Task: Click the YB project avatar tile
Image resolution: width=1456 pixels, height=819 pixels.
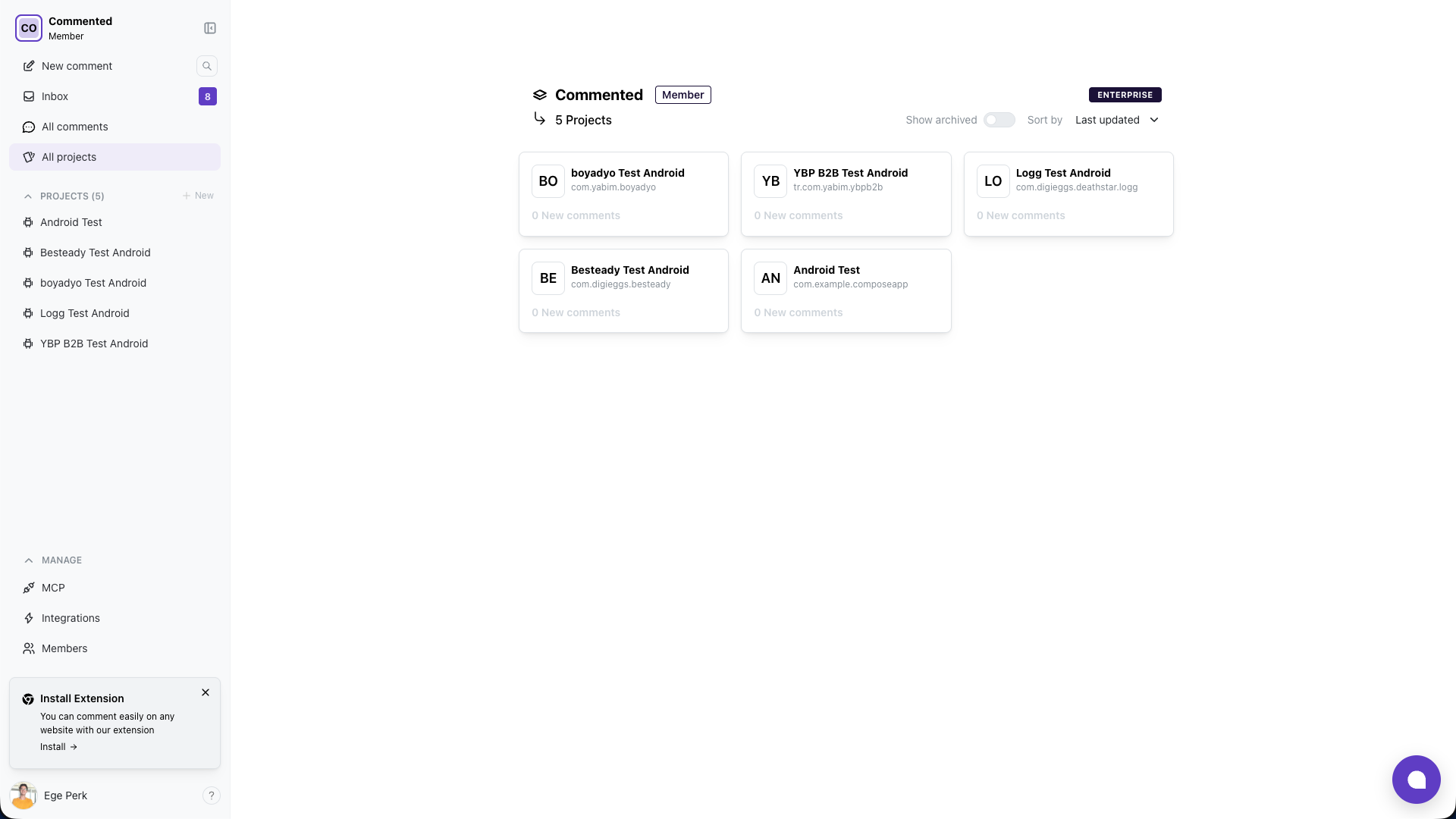Action: (x=770, y=181)
